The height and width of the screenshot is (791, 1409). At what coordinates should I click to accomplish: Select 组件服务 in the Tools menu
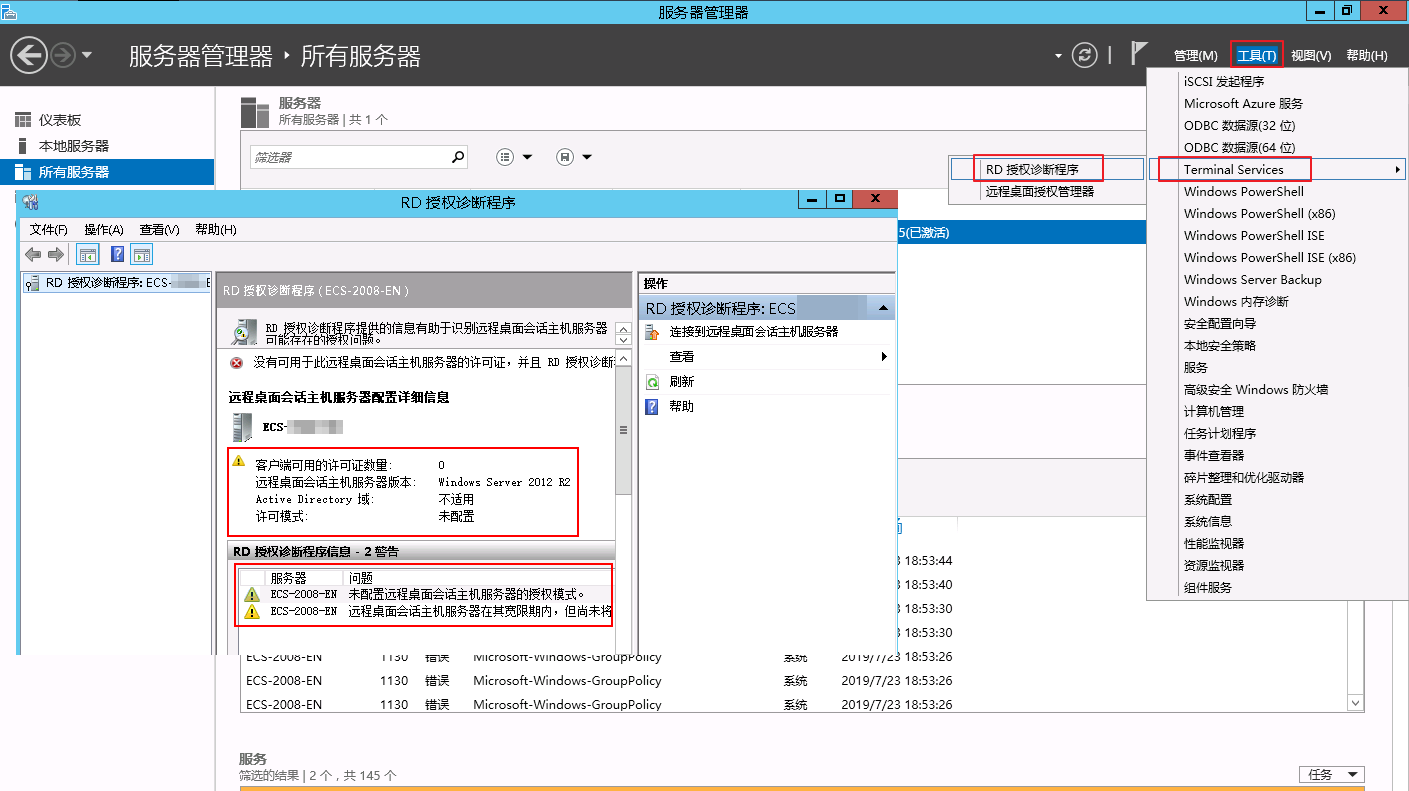[x=1208, y=588]
